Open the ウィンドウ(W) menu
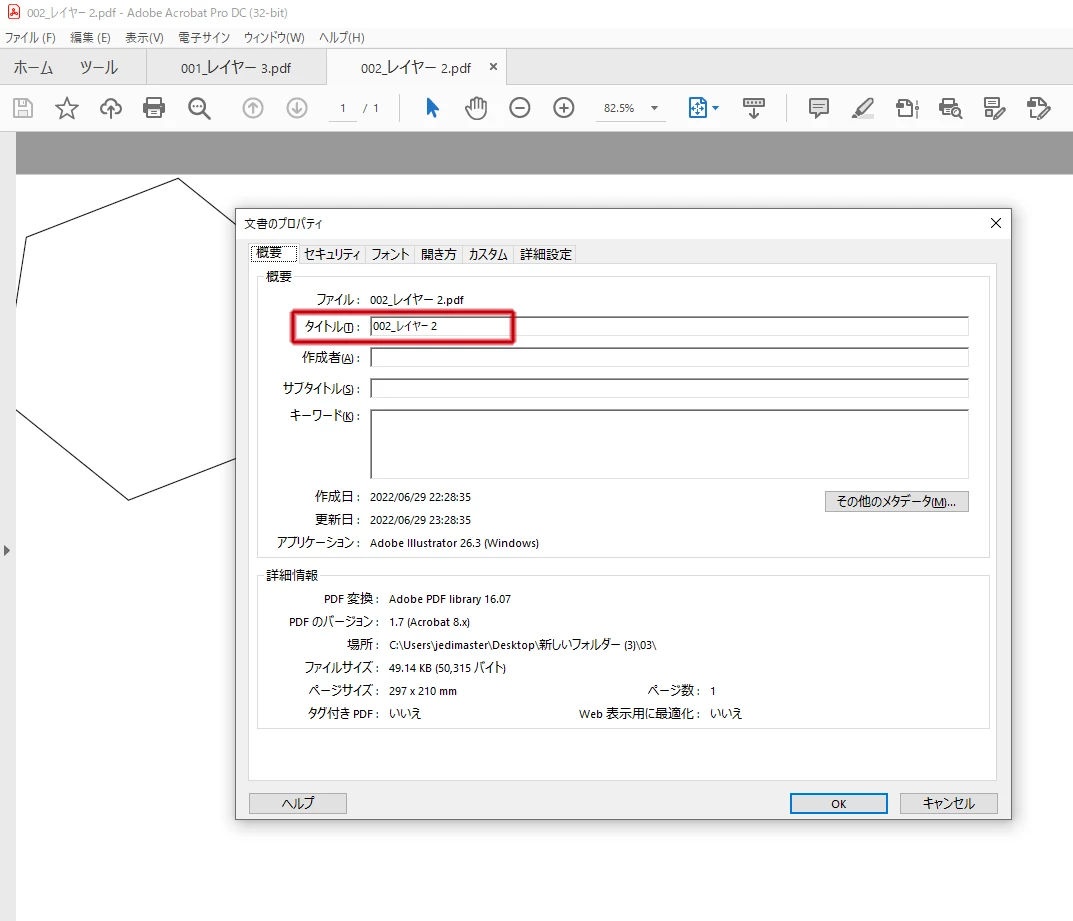The height and width of the screenshot is (921, 1073). click(274, 38)
